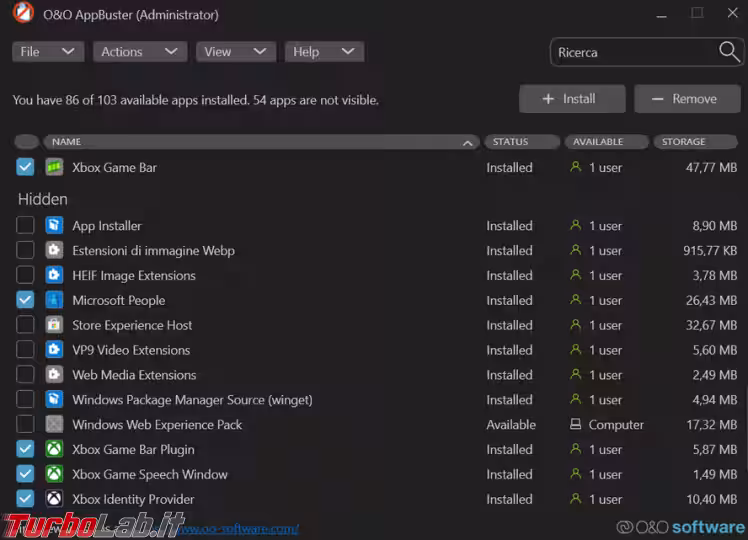Click the Web Media Extensions icon

click(54, 374)
